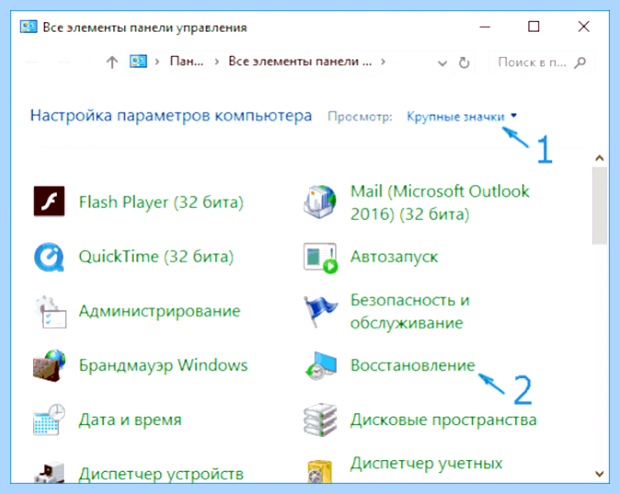Viewport: 620px width, 494px height.
Task: Open Mail (Microsoft Outlook 2016) link
Action: tap(440, 203)
